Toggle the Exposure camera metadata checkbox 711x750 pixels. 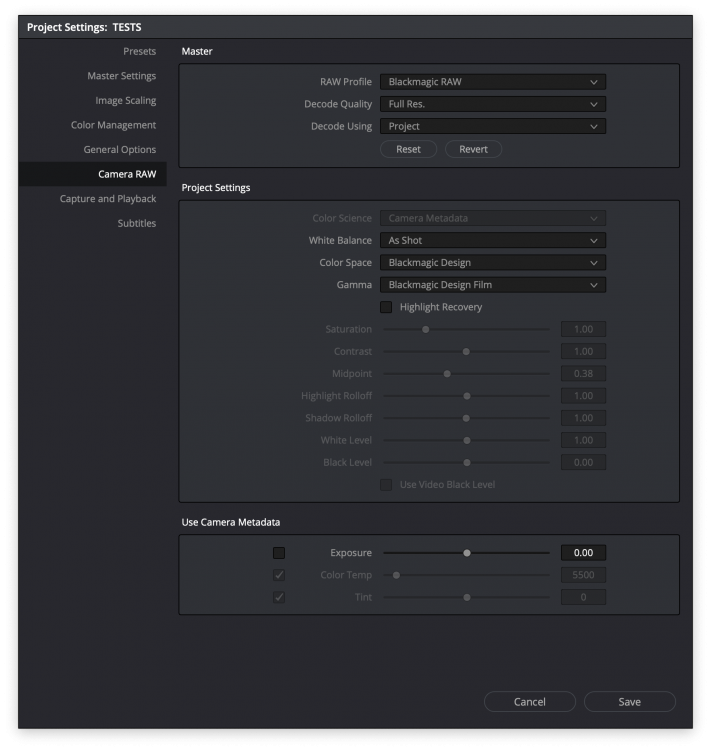click(x=279, y=553)
